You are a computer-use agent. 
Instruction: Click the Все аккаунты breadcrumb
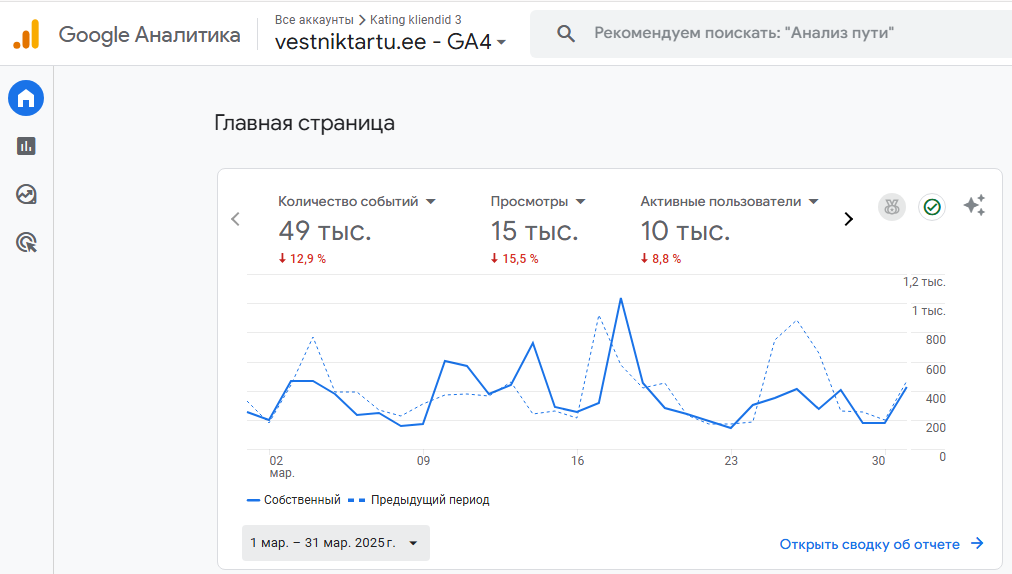(x=314, y=20)
